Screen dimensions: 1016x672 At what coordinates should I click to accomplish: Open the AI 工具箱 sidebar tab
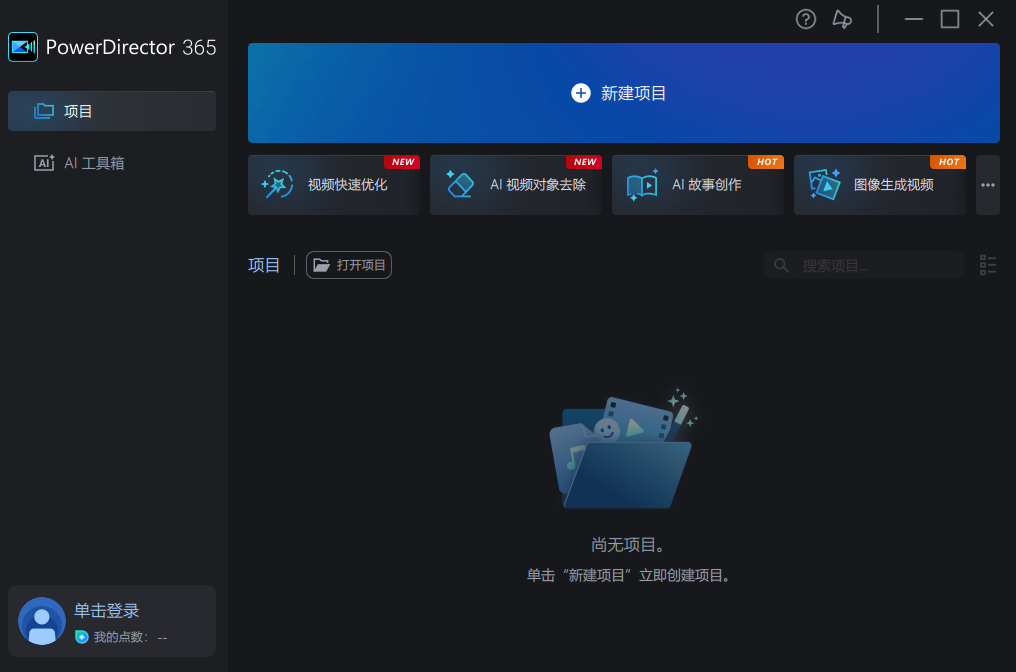click(111, 163)
